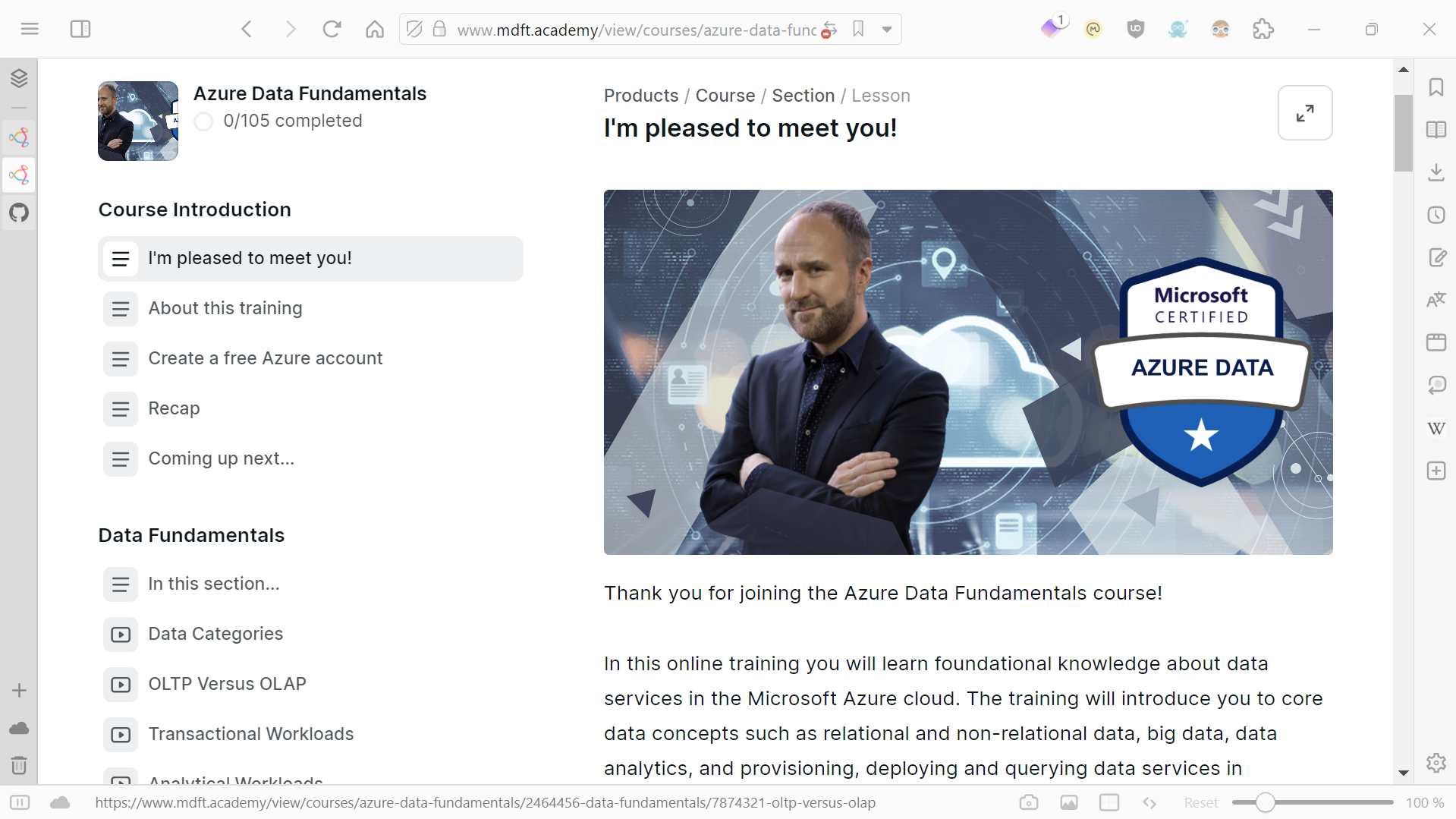
Task: Select the workspaces layers icon in top-left sidebar
Action: coord(19,78)
